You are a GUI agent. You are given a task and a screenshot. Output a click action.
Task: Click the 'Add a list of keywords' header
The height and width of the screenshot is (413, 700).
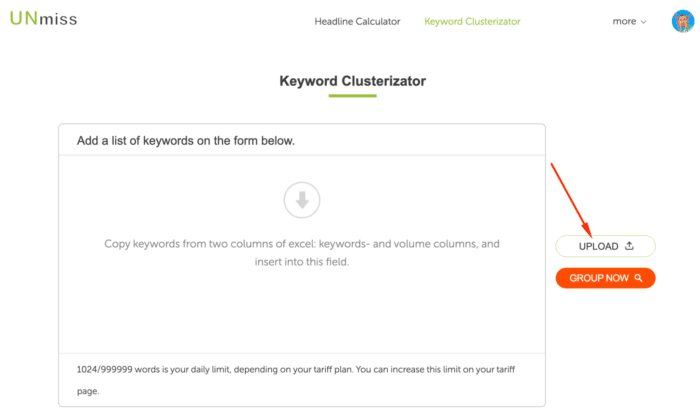(x=186, y=141)
